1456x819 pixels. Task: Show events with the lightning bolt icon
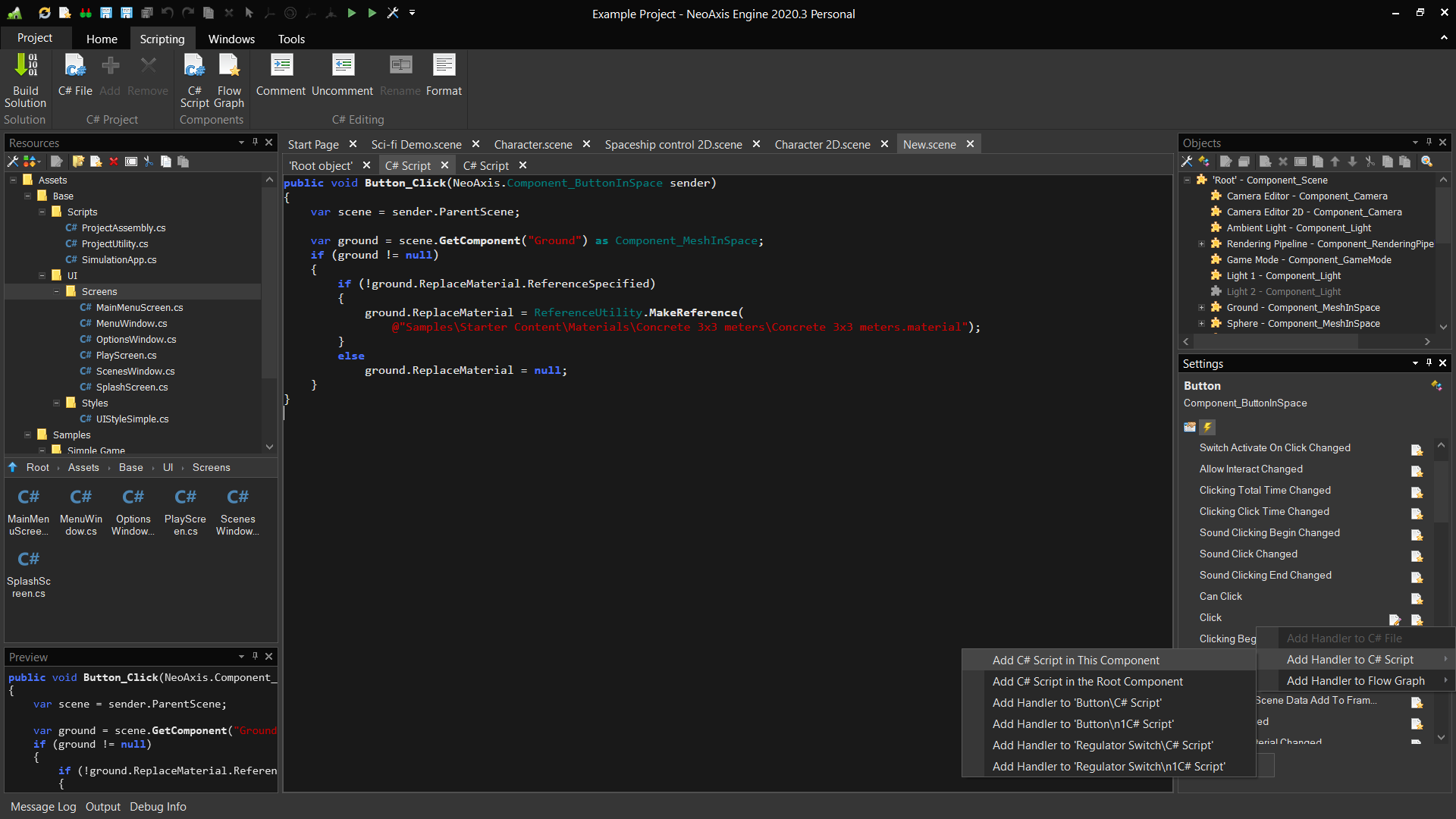(x=1207, y=427)
